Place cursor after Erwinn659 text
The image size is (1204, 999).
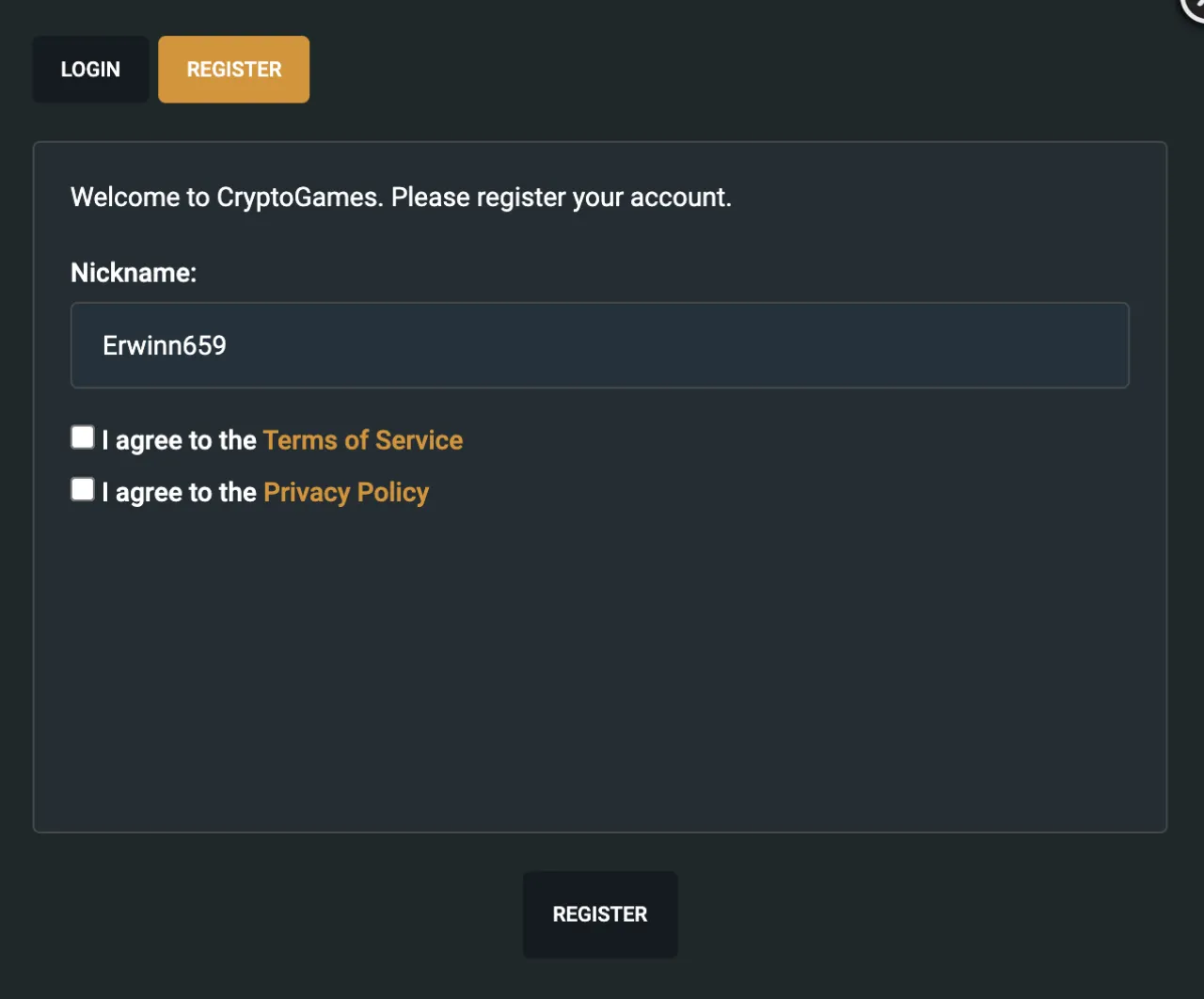click(229, 345)
